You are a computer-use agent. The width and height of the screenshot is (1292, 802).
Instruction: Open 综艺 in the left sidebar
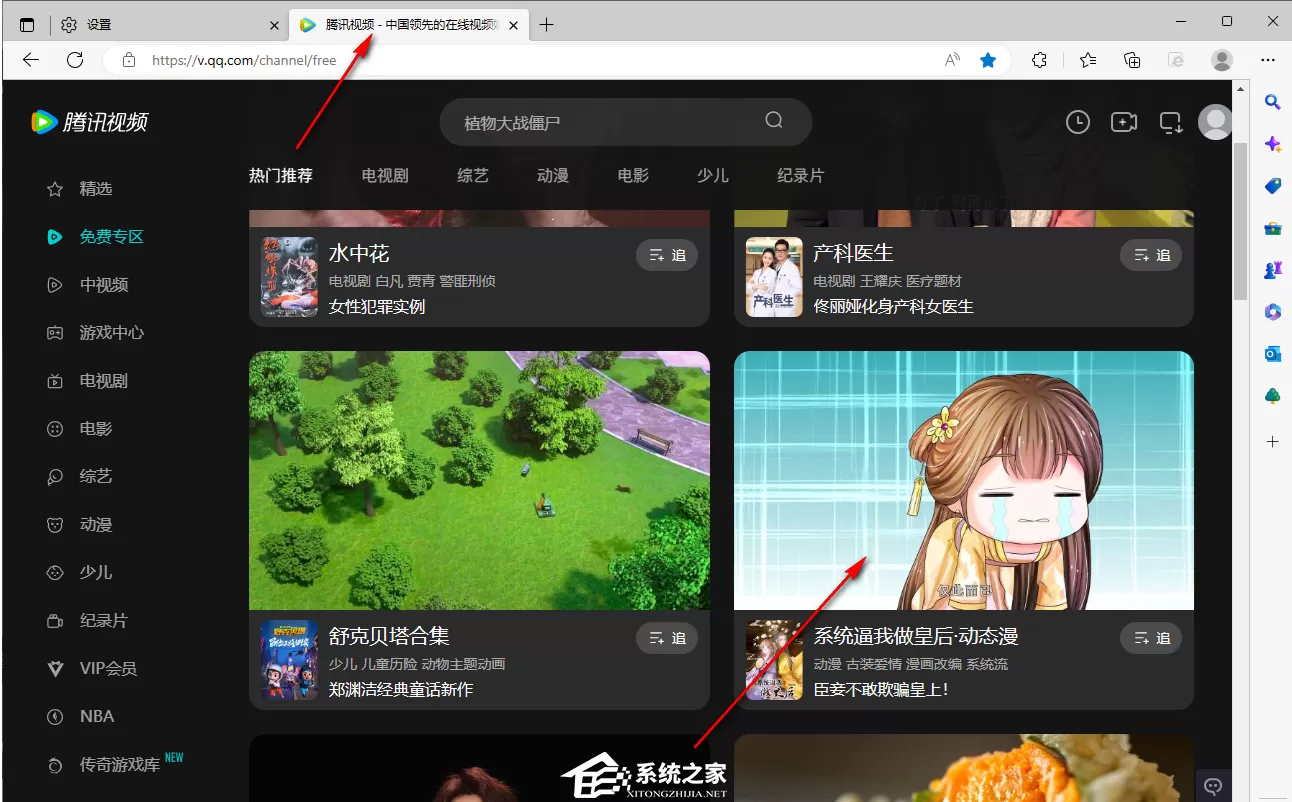pyautogui.click(x=96, y=477)
